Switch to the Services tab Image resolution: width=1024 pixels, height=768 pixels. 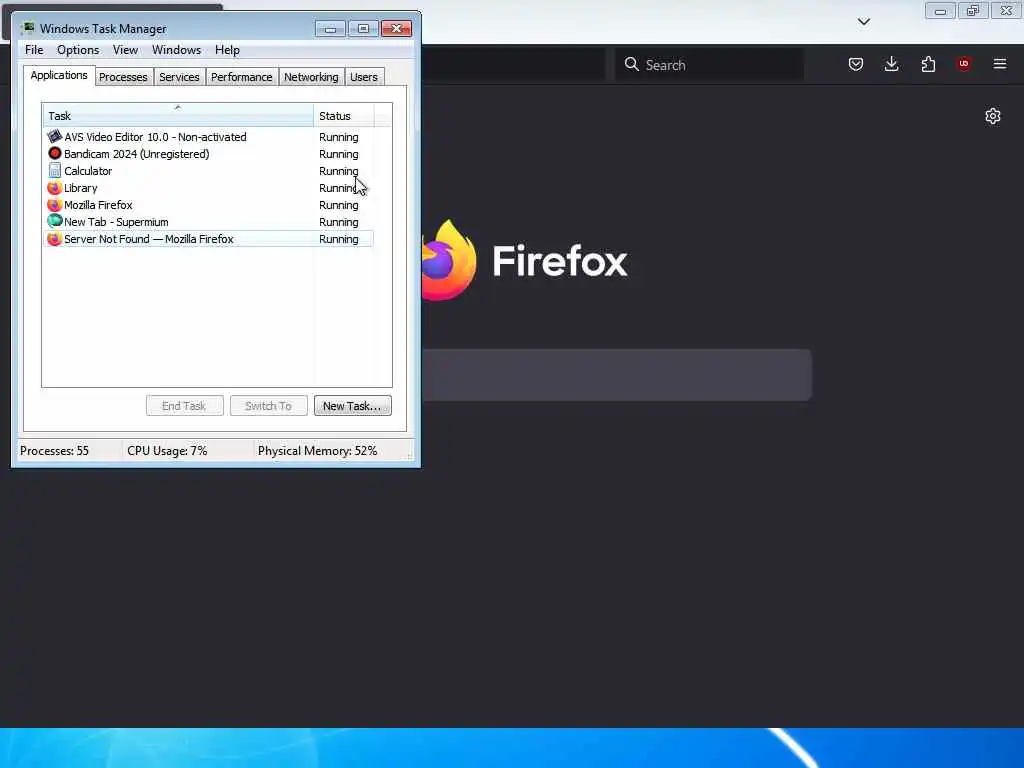[179, 77]
